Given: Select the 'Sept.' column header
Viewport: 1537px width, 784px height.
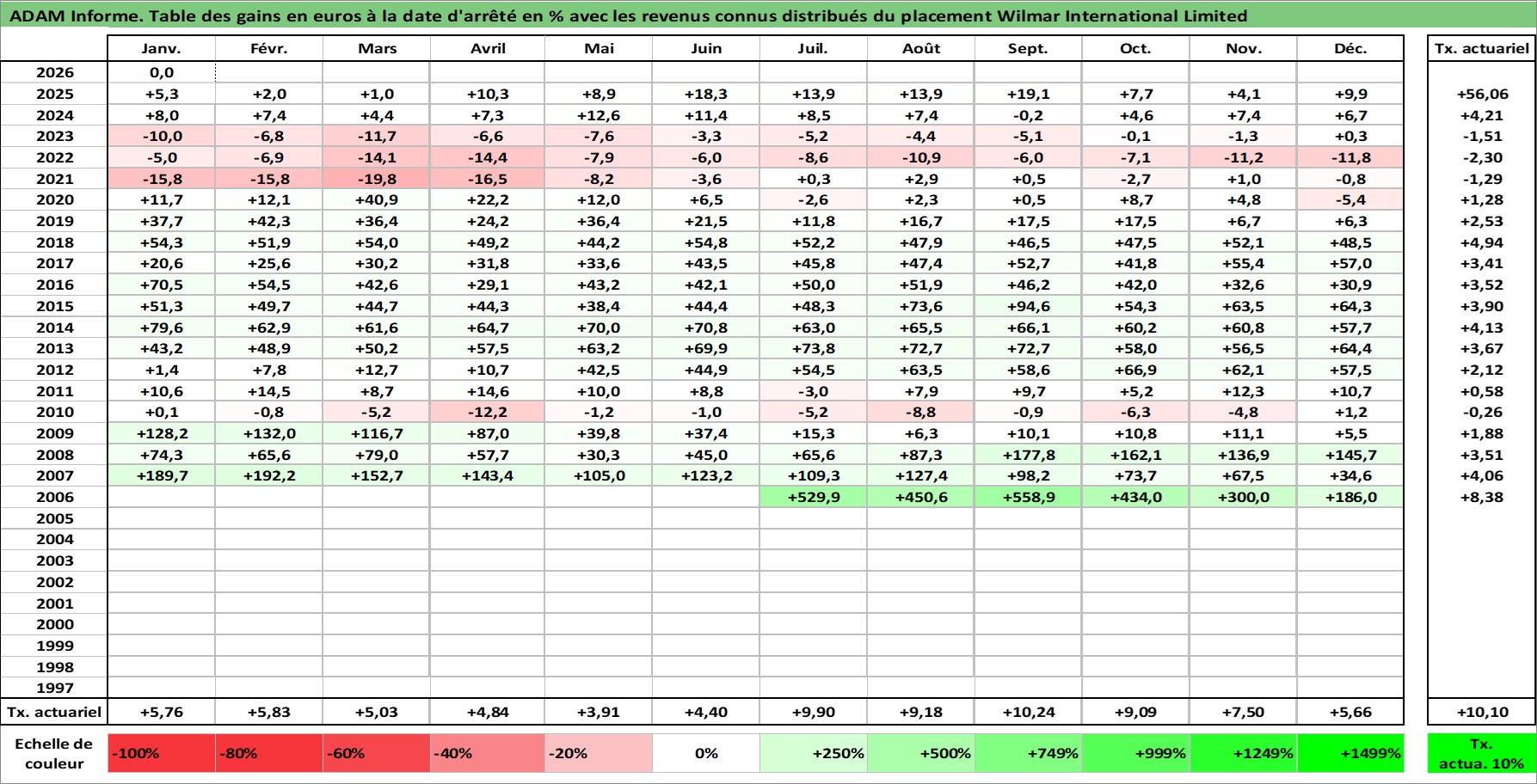Looking at the screenshot, I should click(1029, 49).
